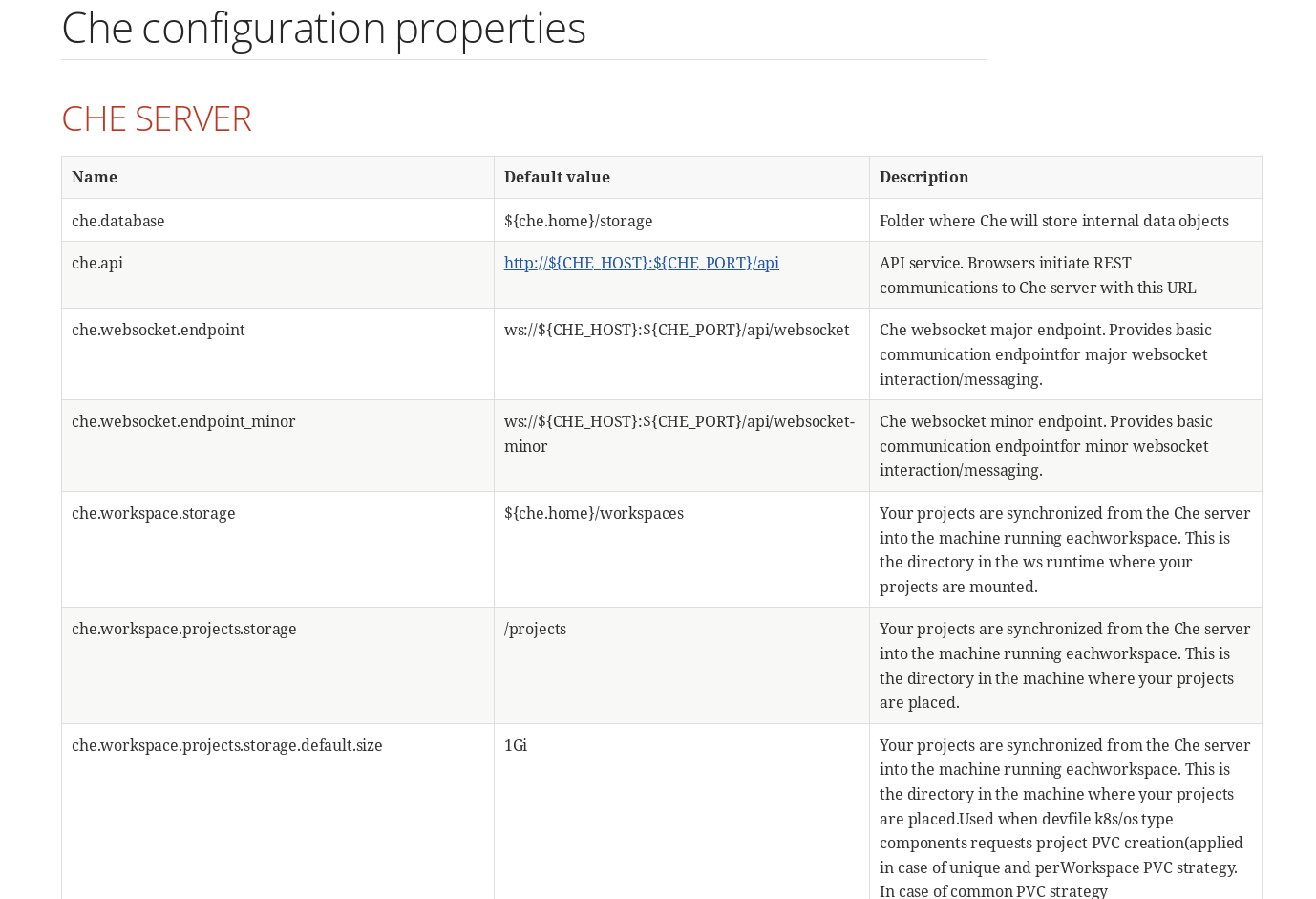This screenshot has width=1316, height=899.
Task: Click the 'API service. Browsers initiate REST' description
Action: [x=1066, y=275]
